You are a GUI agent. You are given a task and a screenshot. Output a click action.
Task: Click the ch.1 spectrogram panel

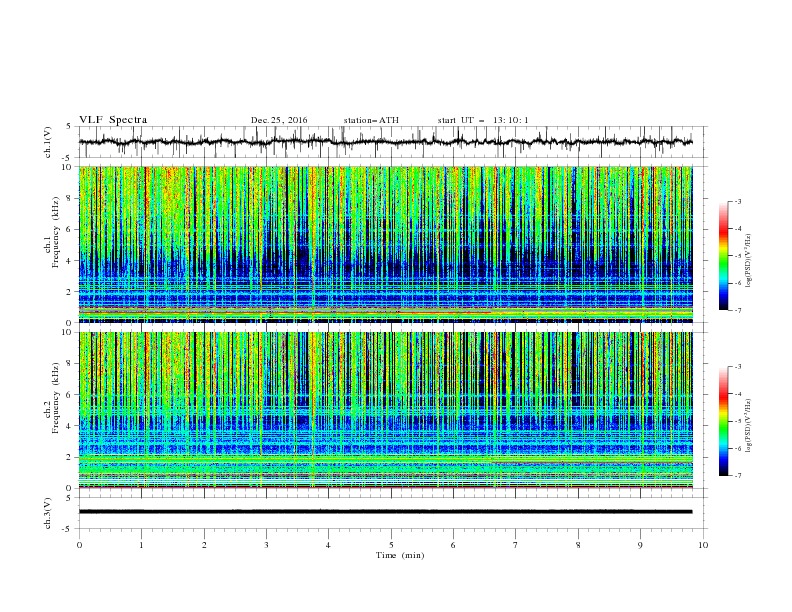pyautogui.click(x=386, y=244)
